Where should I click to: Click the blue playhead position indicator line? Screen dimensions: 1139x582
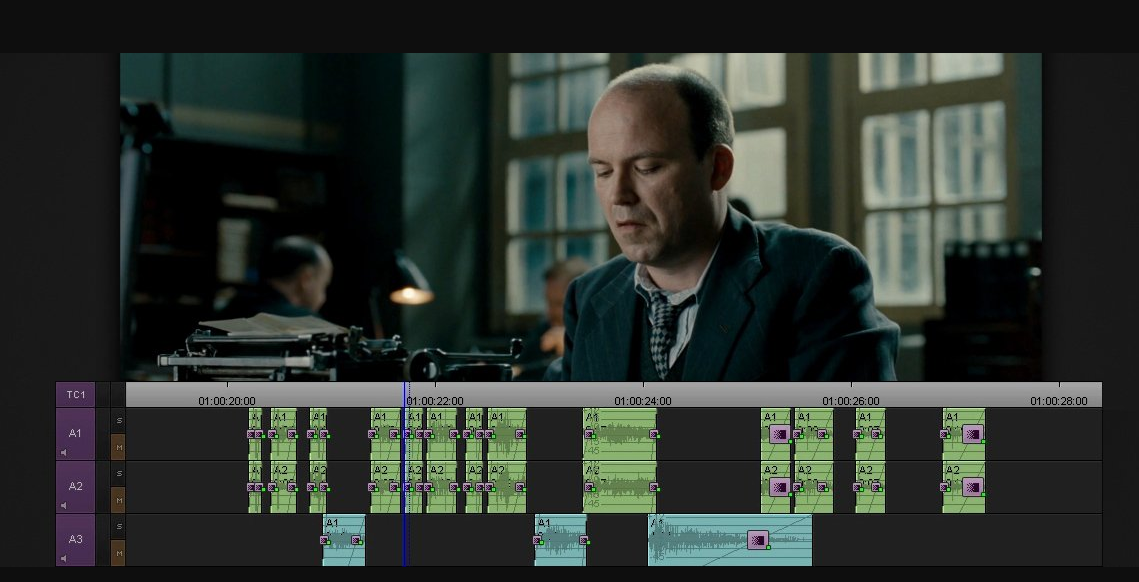(405, 474)
